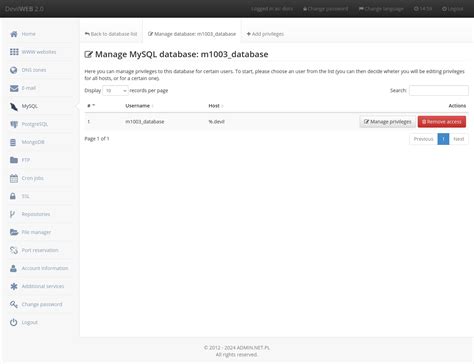The width and height of the screenshot is (474, 364).
Task: Click the clock time in top bar
Action: [423, 9]
